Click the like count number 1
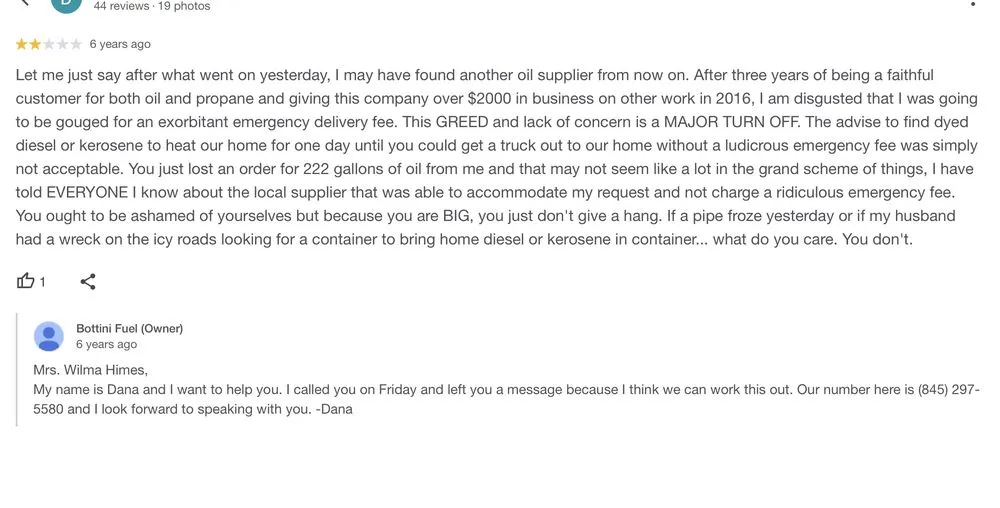Image resolution: width=1000 pixels, height=508 pixels. 42,282
